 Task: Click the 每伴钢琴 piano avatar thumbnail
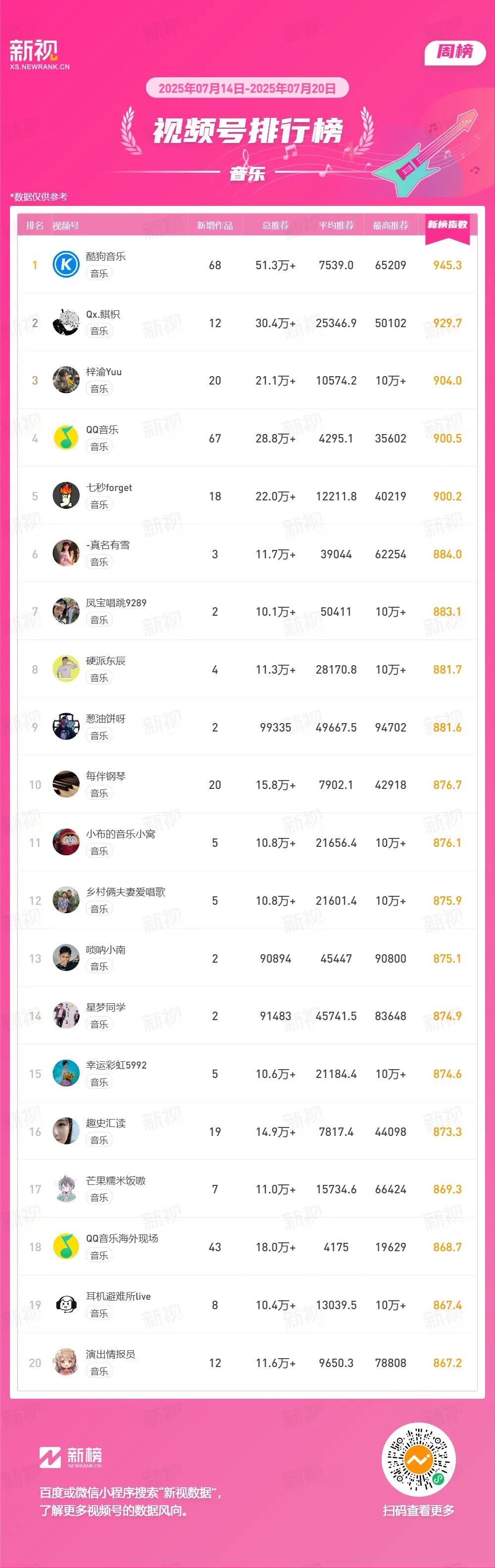click(66, 784)
